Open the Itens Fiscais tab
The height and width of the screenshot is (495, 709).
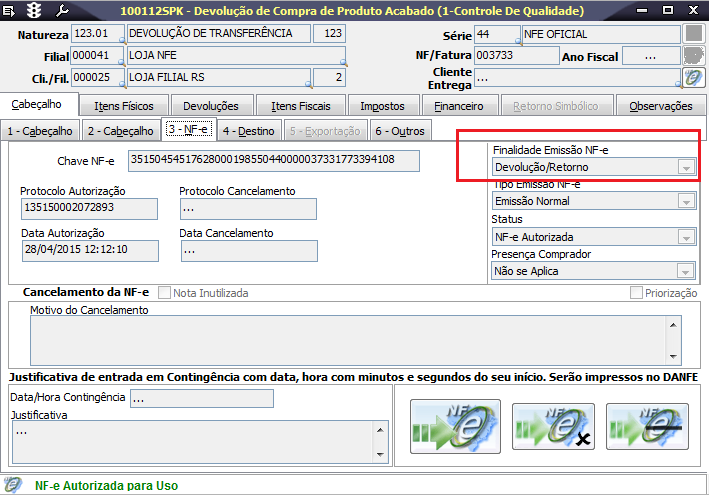pyautogui.click(x=301, y=106)
